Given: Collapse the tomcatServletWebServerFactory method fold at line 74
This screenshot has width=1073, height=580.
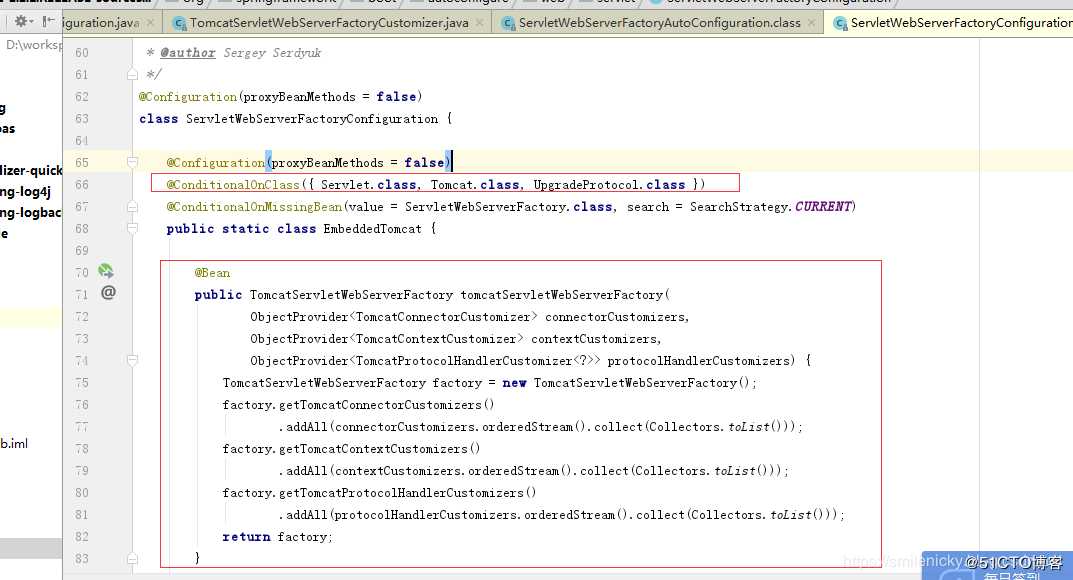Looking at the screenshot, I should (x=132, y=360).
